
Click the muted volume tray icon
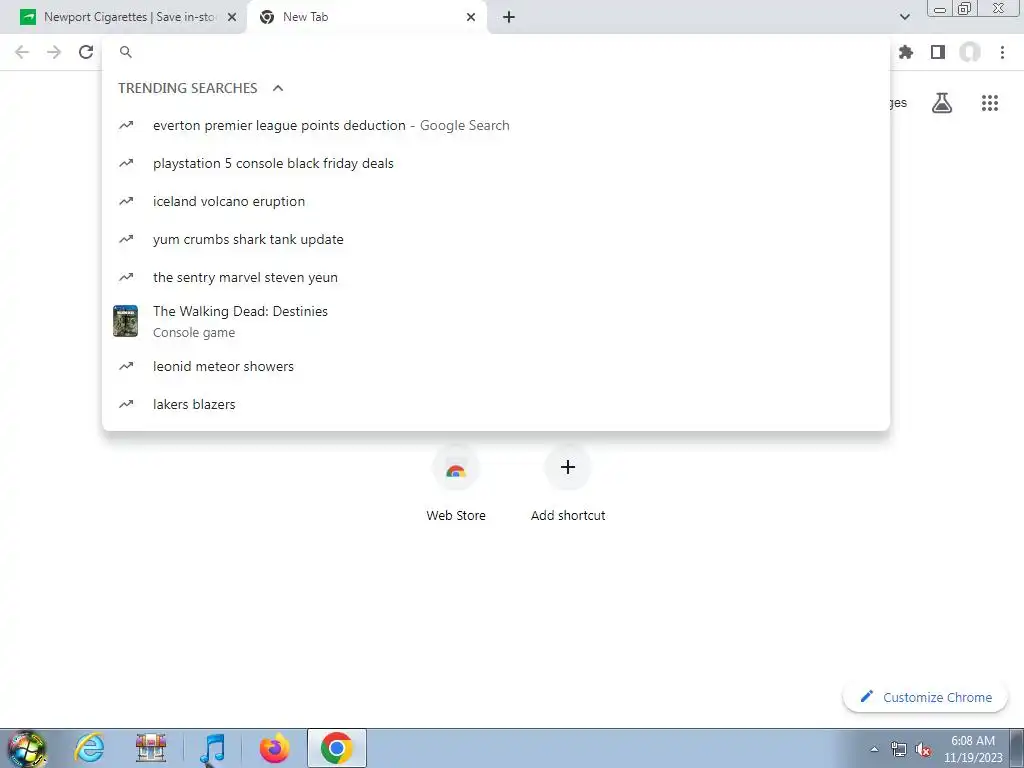[x=923, y=749]
